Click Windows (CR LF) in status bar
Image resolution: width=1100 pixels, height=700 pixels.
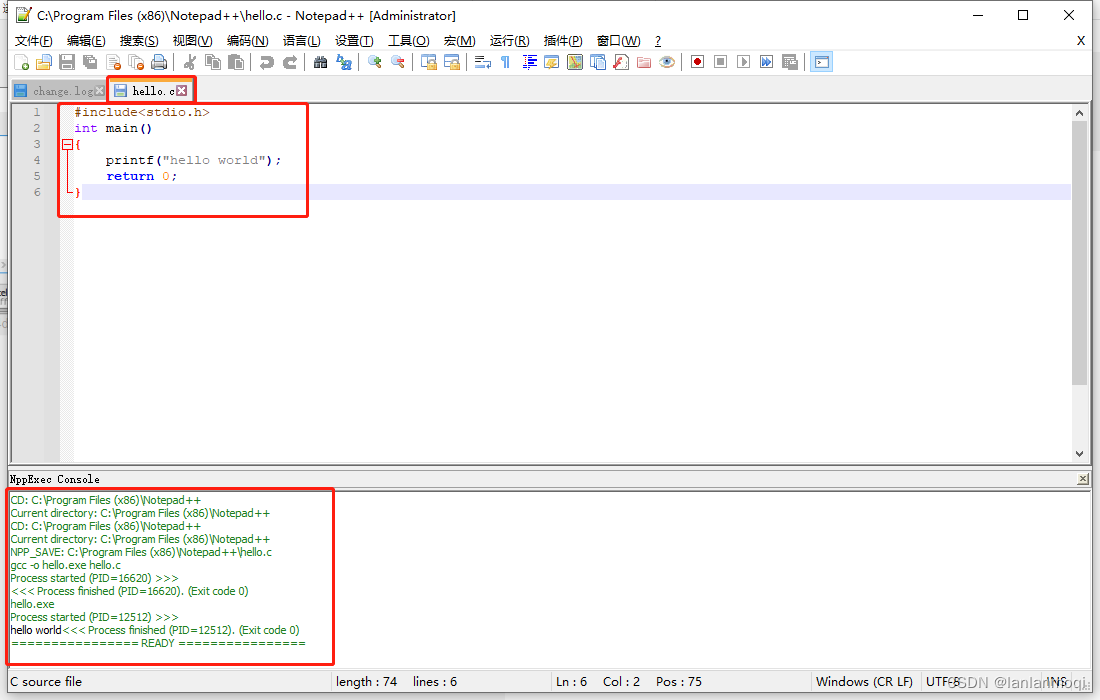(864, 682)
